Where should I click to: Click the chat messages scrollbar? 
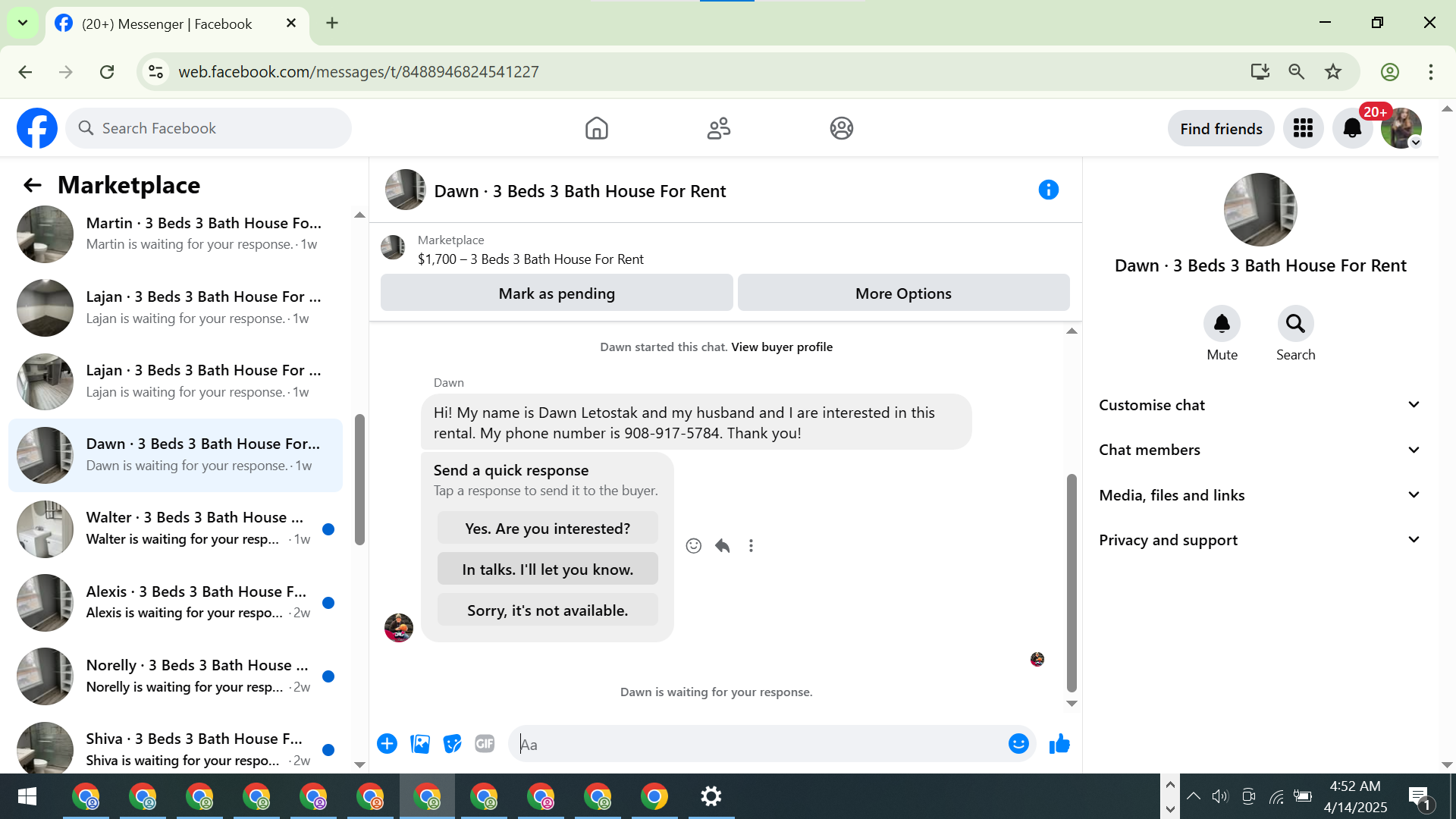(1072, 582)
